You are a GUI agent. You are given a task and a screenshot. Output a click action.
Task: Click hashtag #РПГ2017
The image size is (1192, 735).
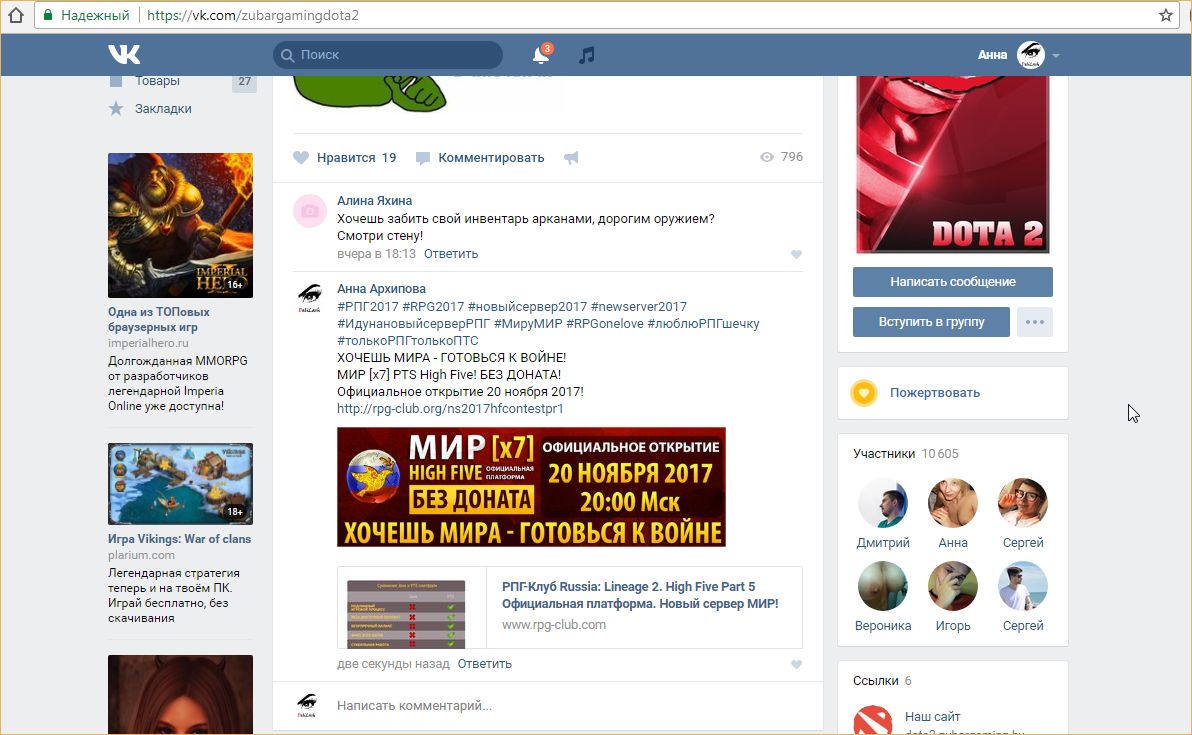[368, 306]
